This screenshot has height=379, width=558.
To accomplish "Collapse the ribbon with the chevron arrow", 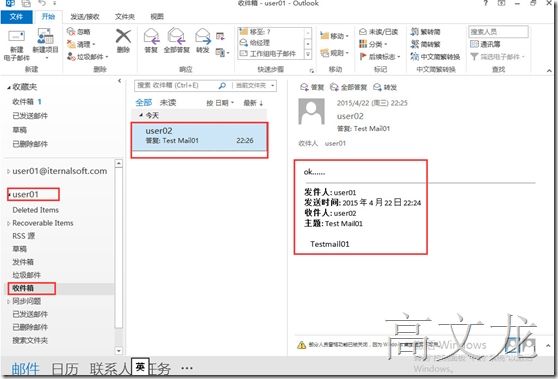I will (x=549, y=71).
